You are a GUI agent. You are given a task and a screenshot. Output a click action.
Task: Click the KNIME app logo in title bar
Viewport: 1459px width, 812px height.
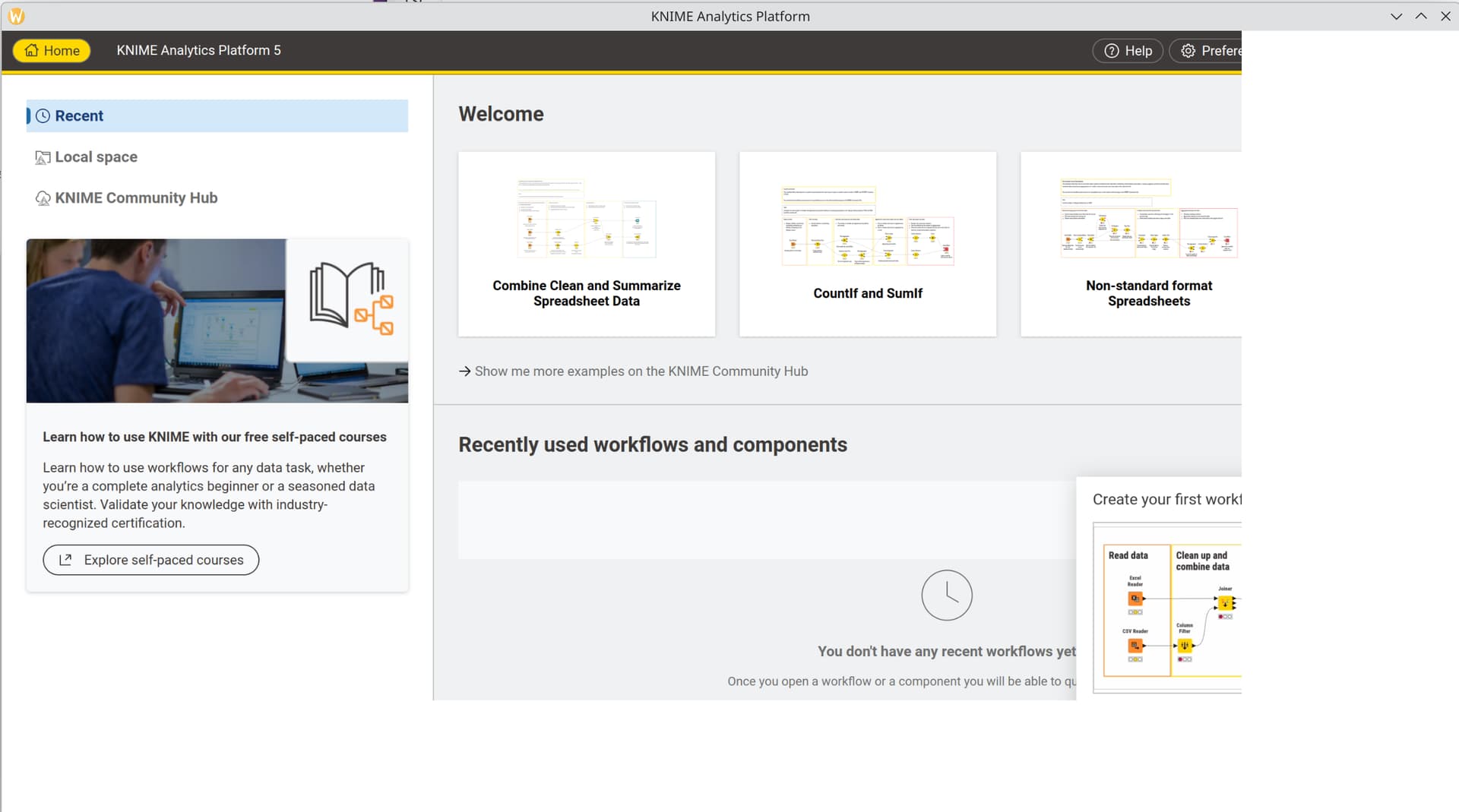[16, 16]
